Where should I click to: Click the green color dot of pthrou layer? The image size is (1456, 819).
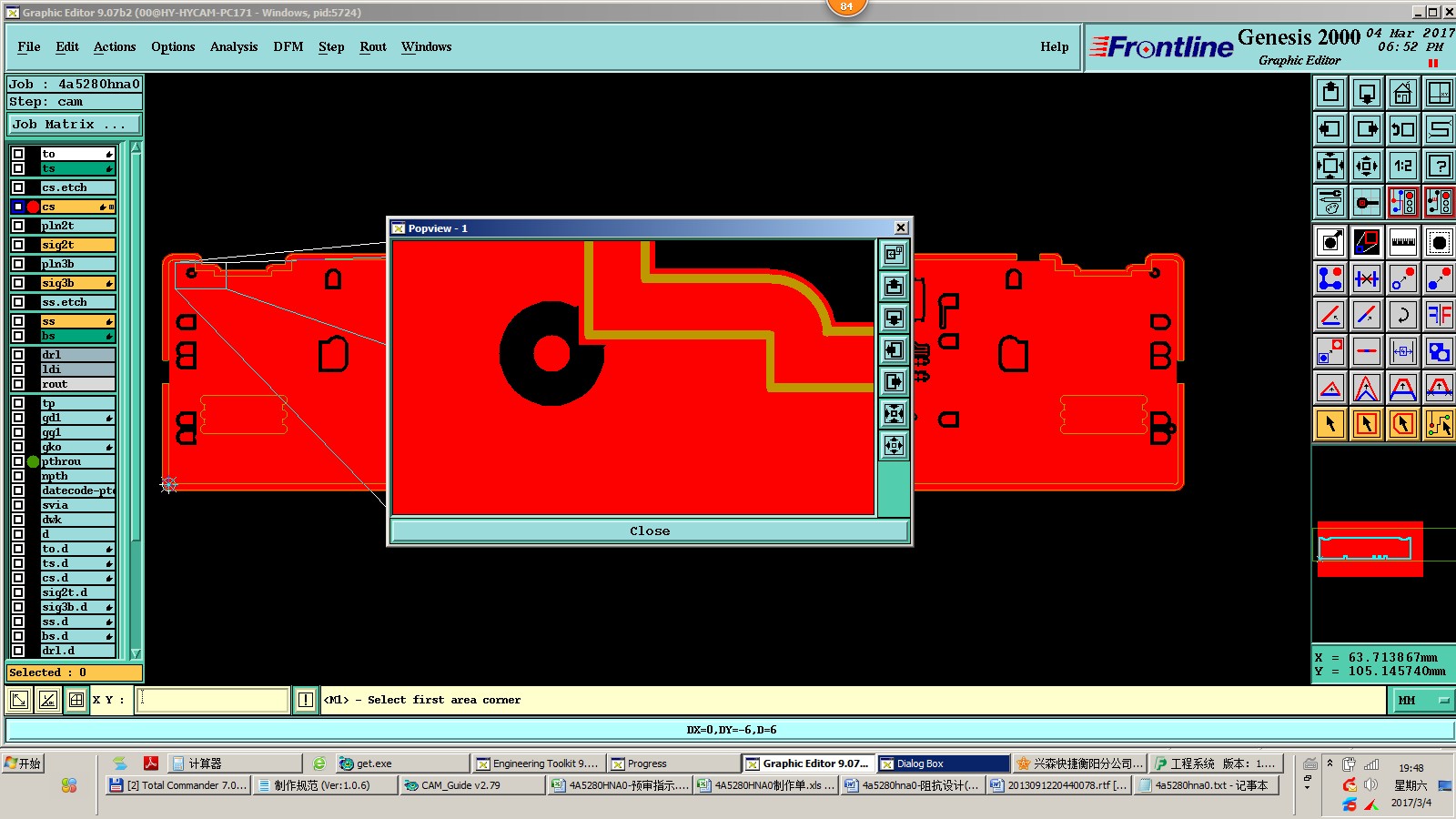pos(34,461)
